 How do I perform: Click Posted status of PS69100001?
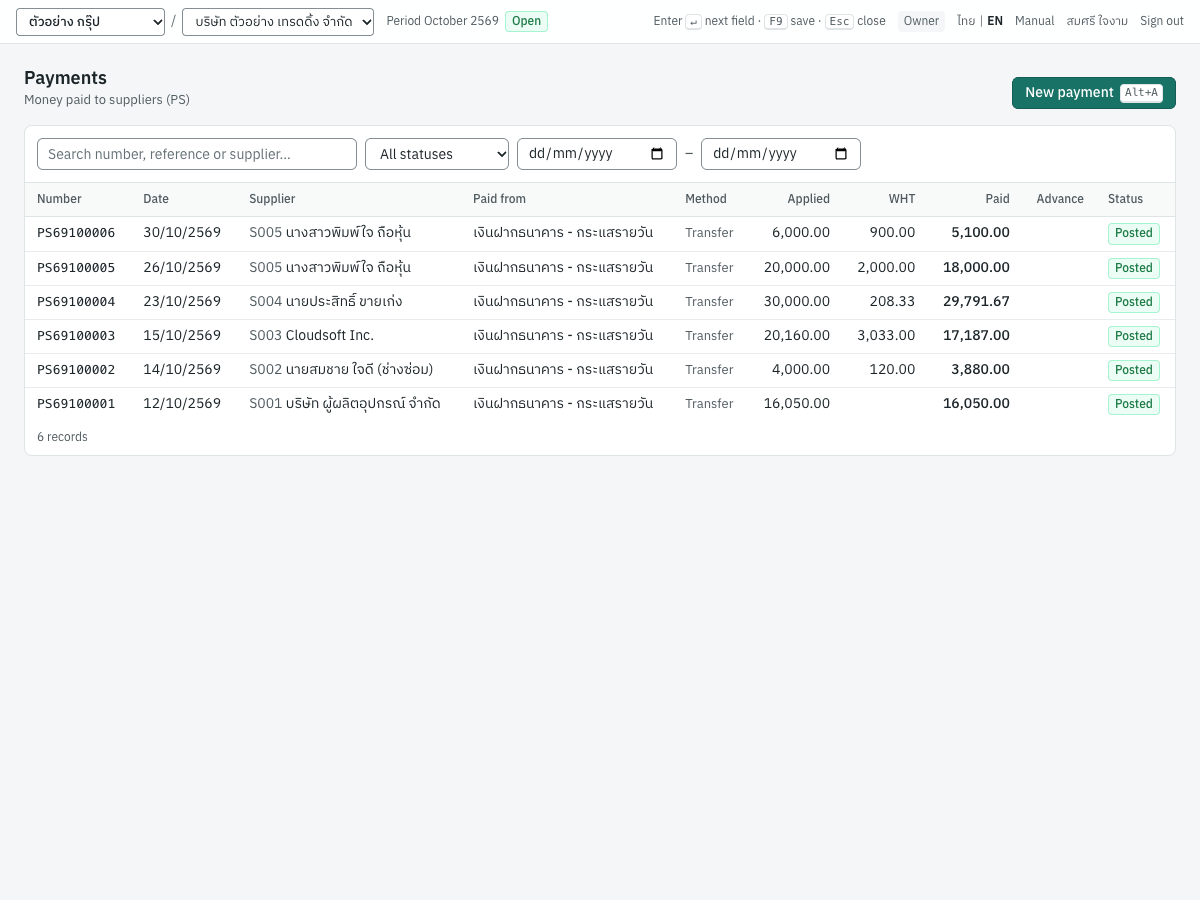tap(1134, 403)
